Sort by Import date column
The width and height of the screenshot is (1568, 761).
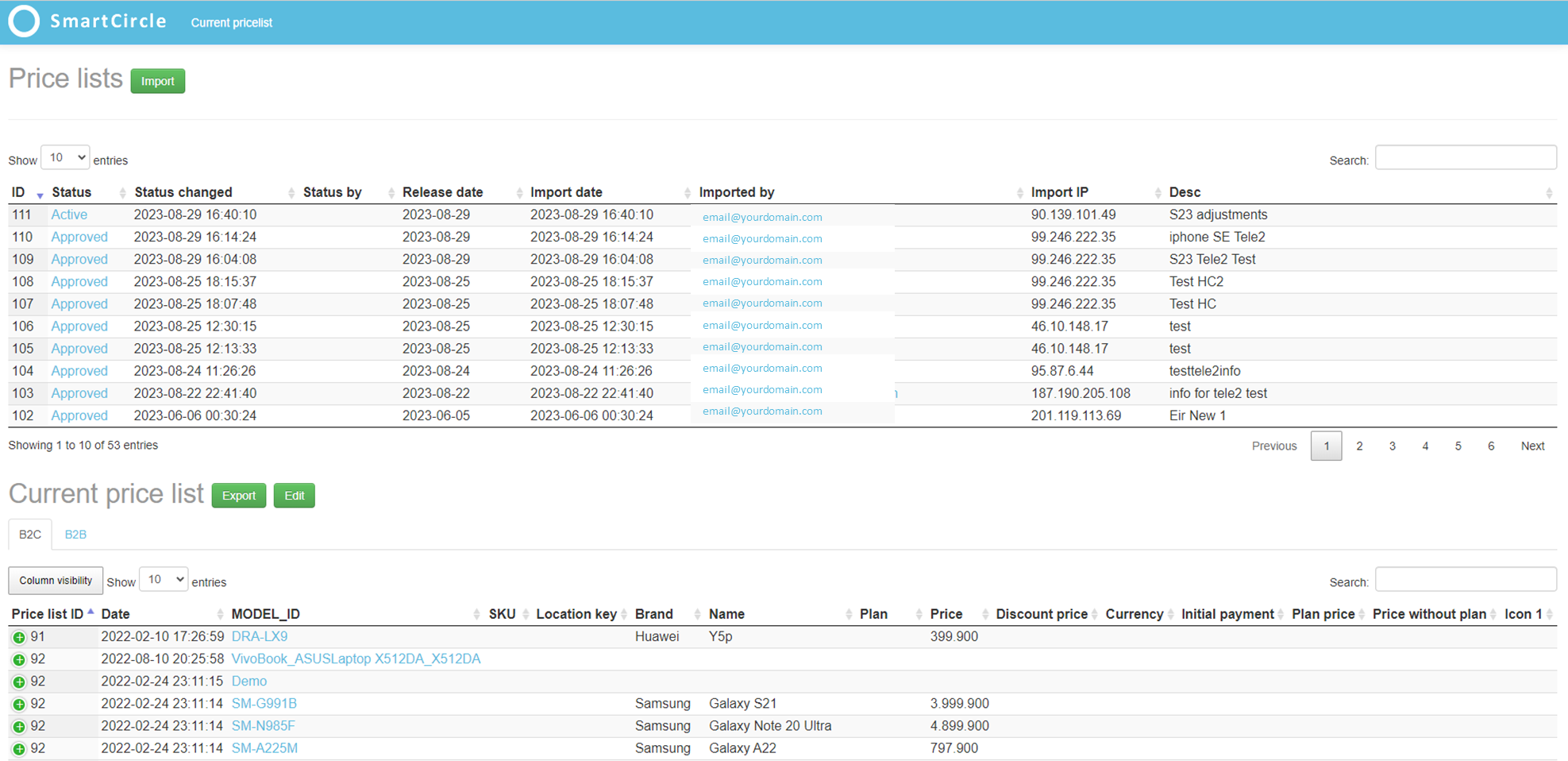[x=611, y=192]
